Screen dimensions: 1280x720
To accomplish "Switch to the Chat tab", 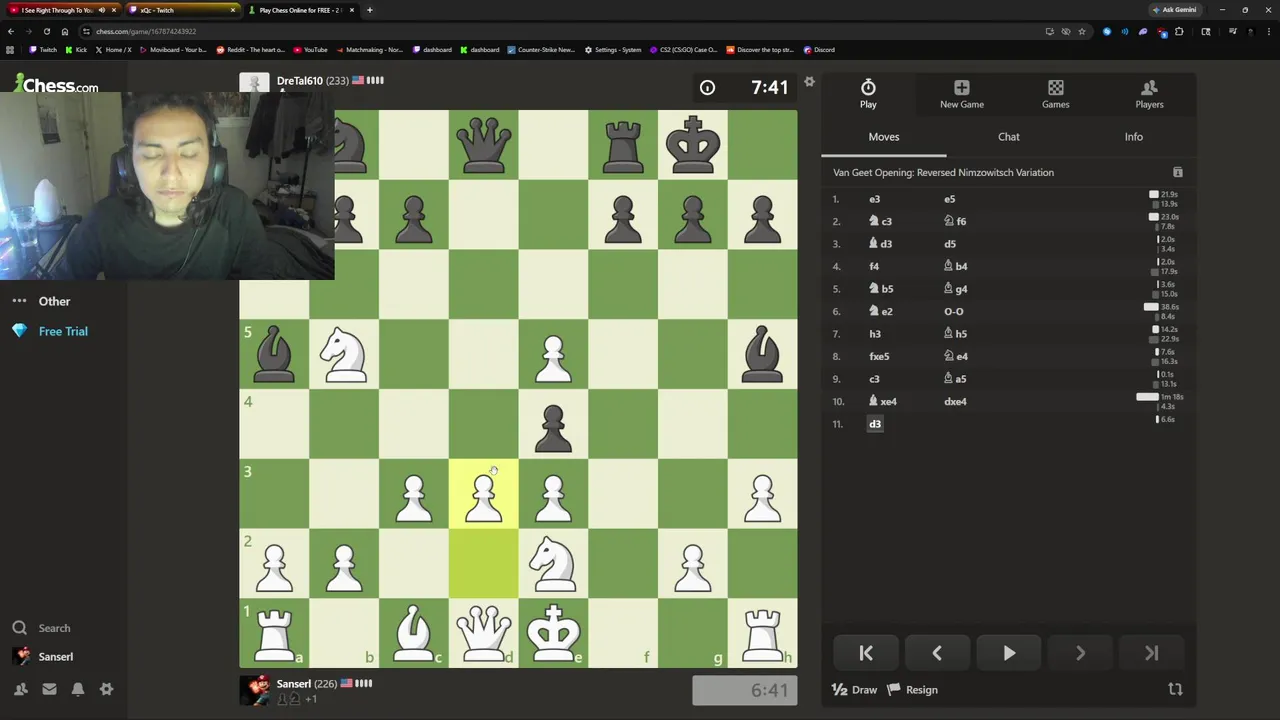I will [1009, 137].
